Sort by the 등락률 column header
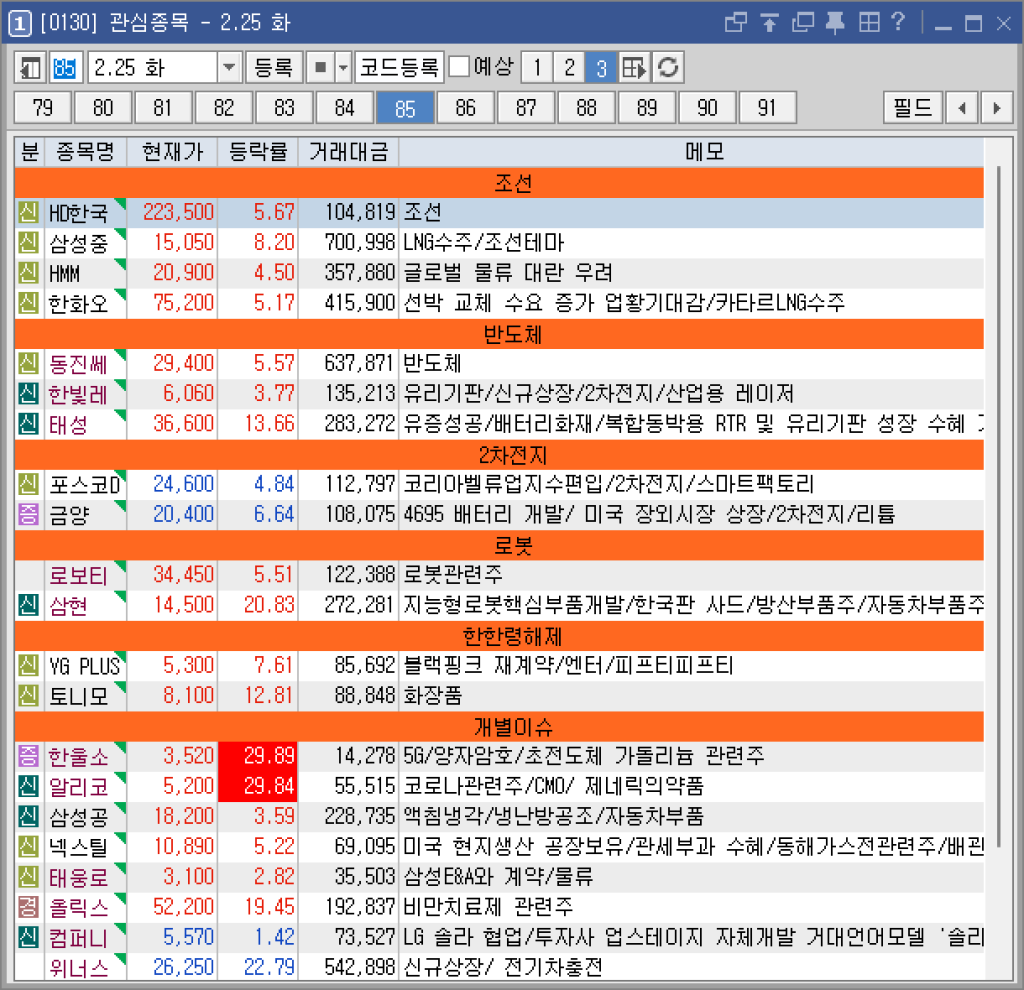The width and height of the screenshot is (1024, 990). [258, 152]
